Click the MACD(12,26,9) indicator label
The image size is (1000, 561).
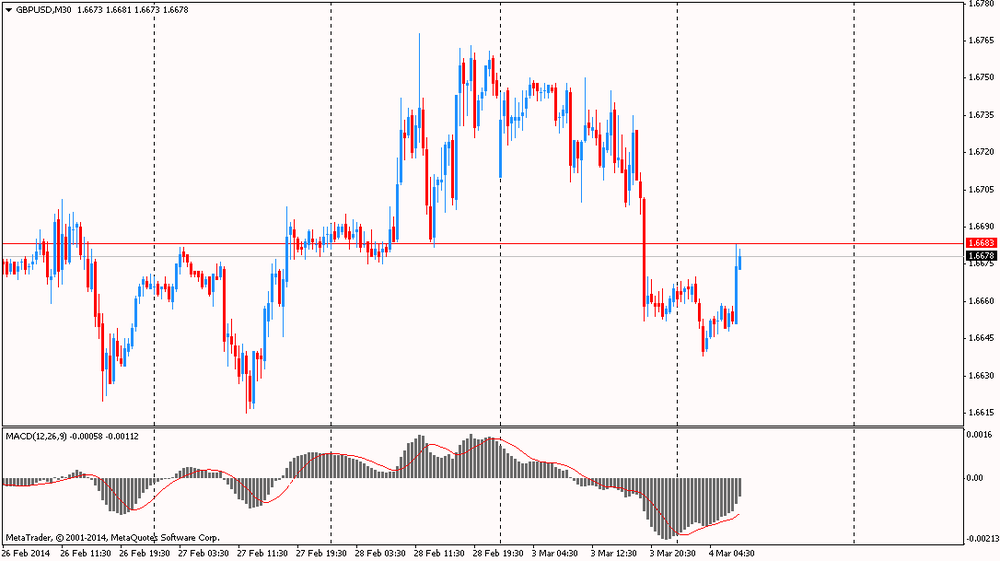click(x=36, y=437)
